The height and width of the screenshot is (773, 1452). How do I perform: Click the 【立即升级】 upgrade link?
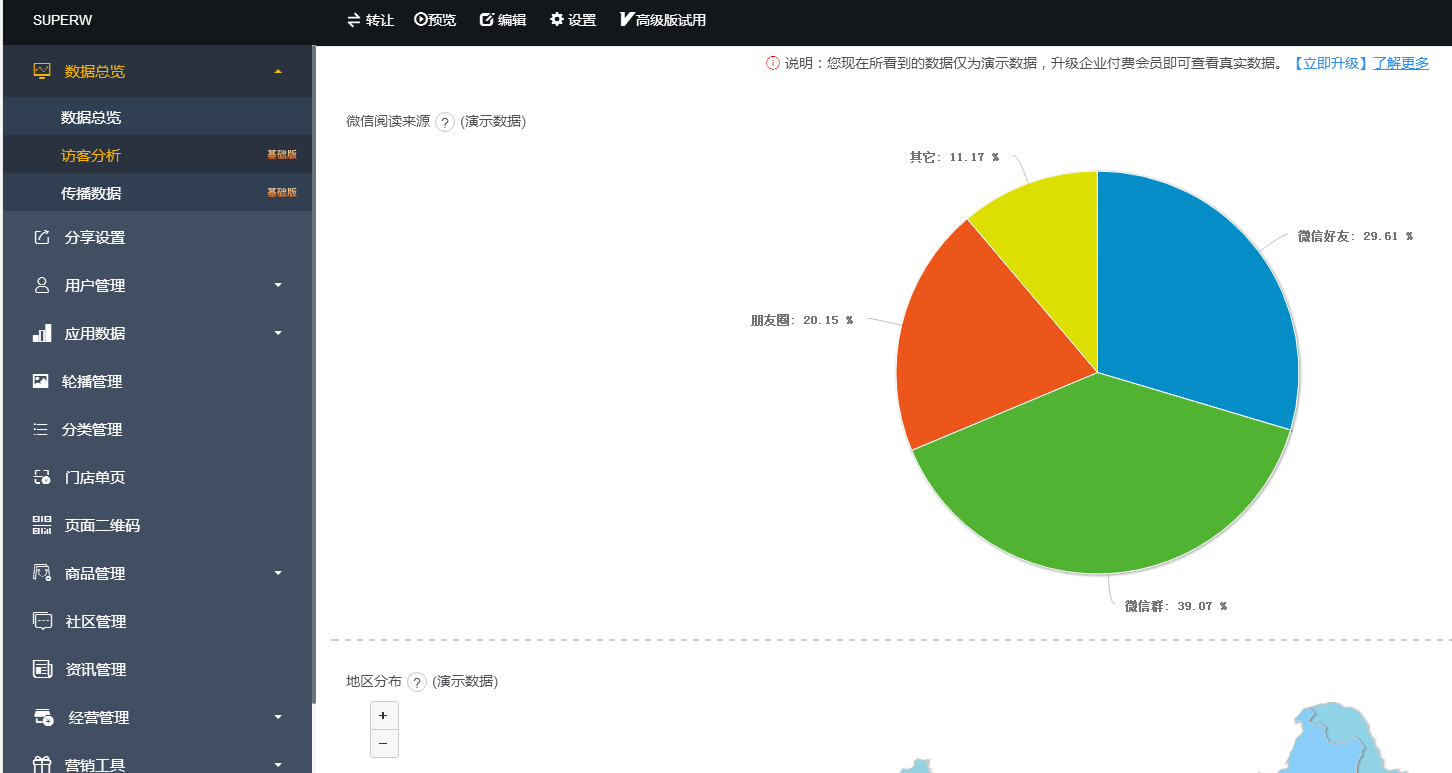tap(1330, 63)
